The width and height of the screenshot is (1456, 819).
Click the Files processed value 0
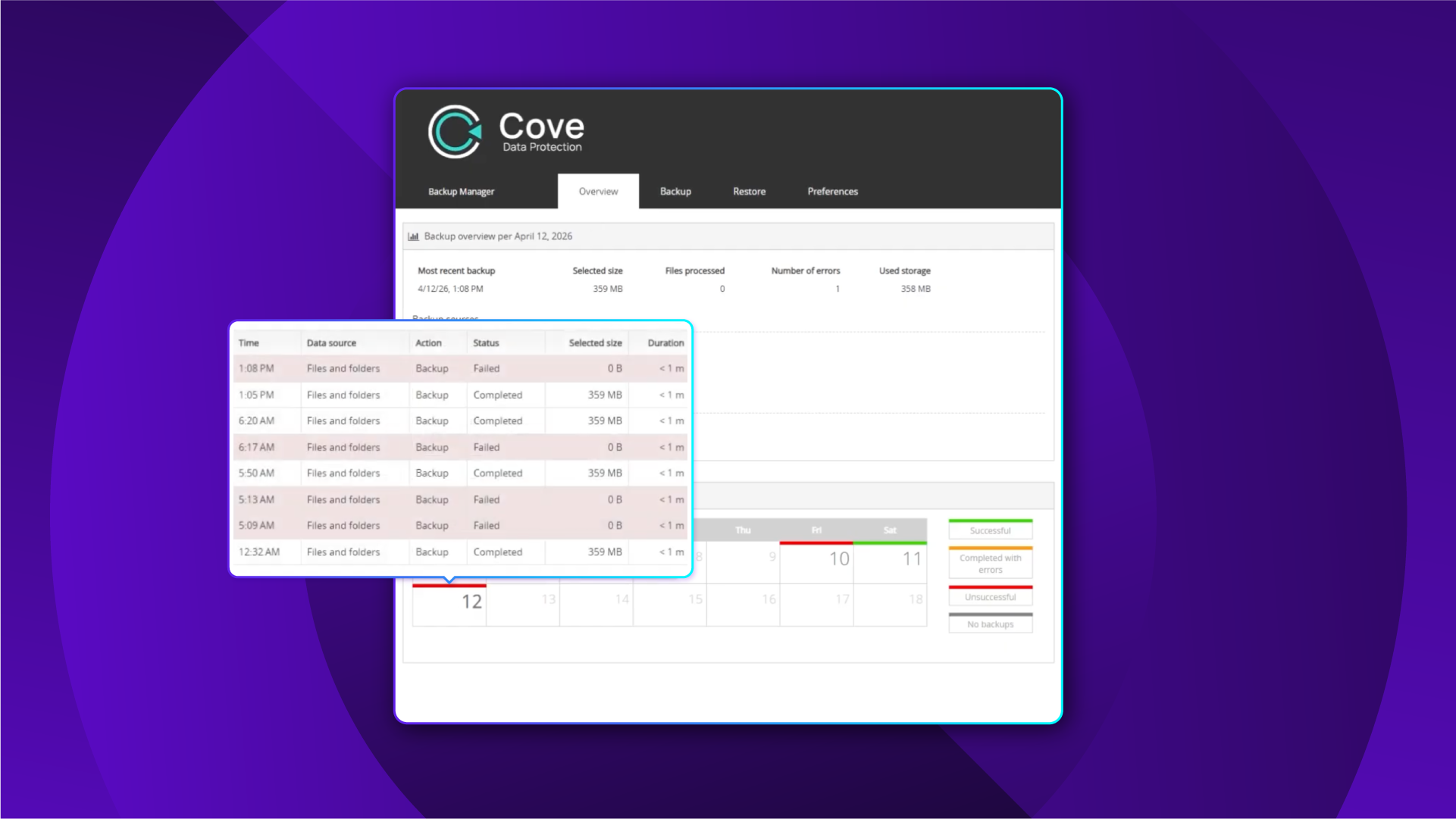[722, 289]
